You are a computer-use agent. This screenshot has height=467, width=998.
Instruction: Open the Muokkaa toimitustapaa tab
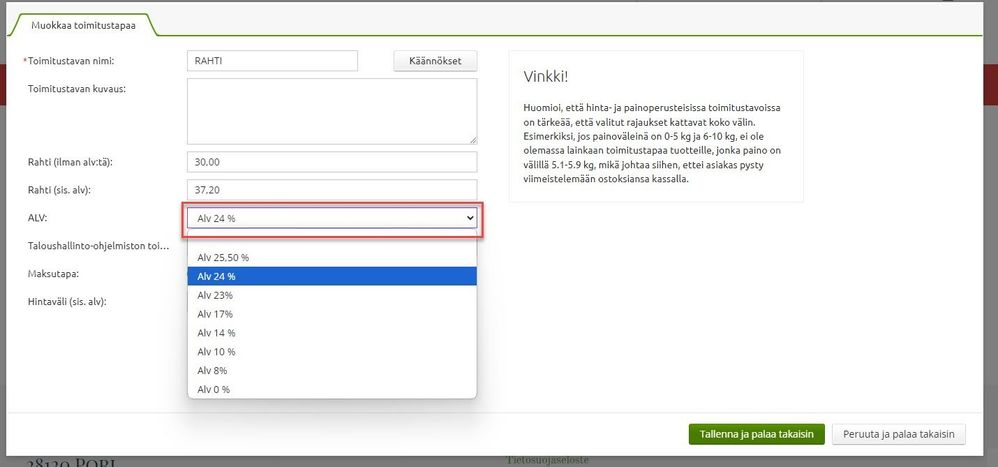(x=82, y=25)
